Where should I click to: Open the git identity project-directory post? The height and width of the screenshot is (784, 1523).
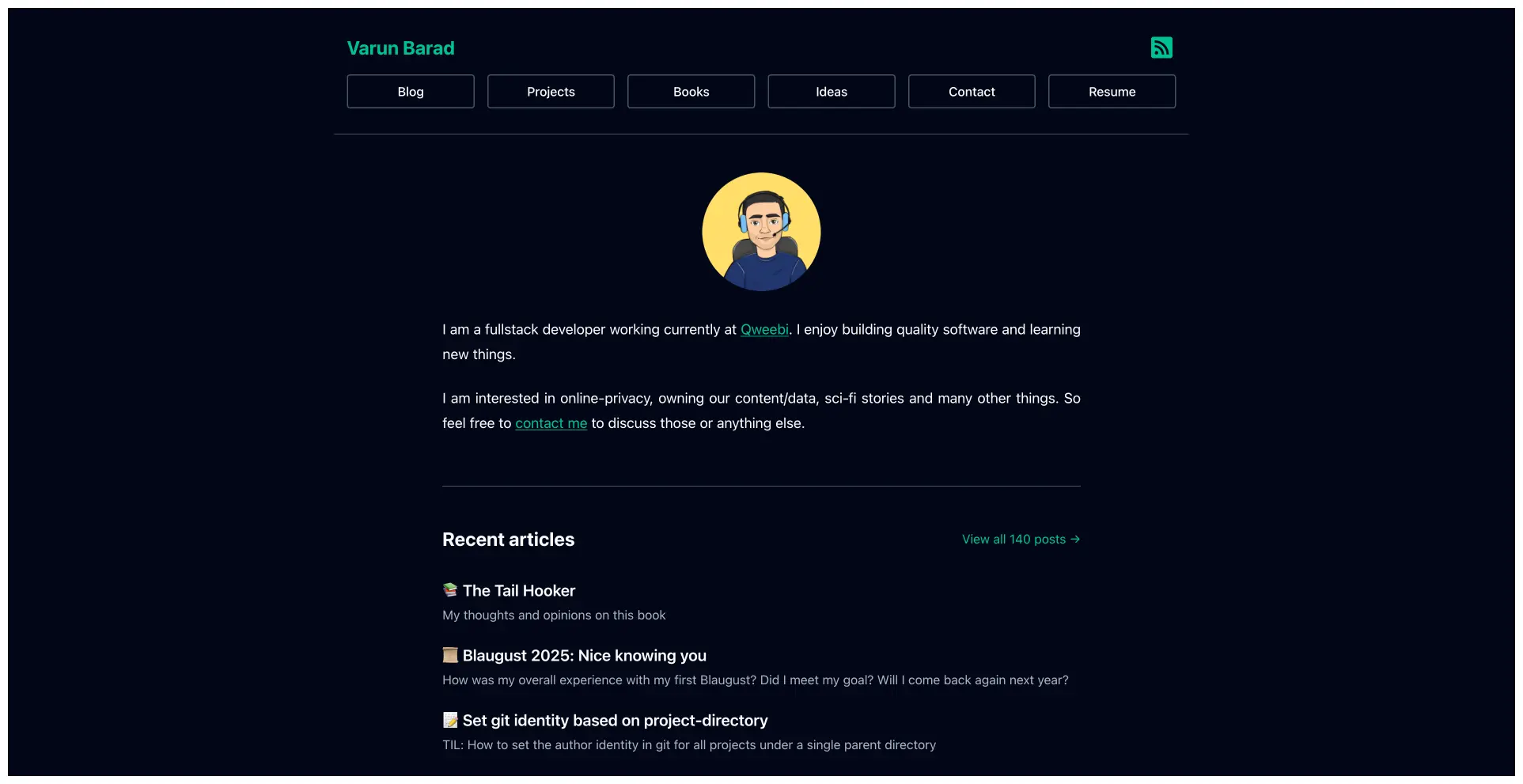pyautogui.click(x=615, y=720)
